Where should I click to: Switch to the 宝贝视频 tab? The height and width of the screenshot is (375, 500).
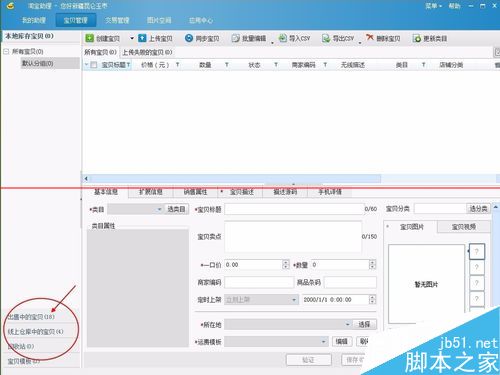click(464, 227)
